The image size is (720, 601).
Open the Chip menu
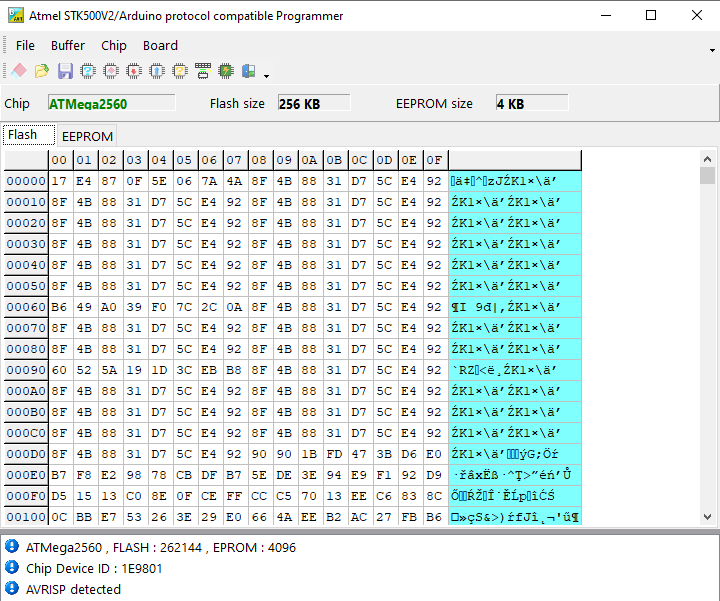pos(114,45)
